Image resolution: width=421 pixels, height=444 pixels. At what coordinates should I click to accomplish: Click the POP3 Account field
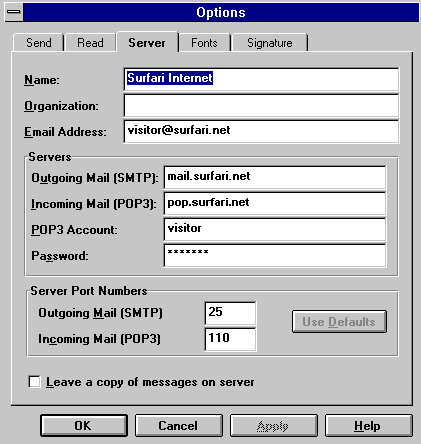click(x=275, y=229)
